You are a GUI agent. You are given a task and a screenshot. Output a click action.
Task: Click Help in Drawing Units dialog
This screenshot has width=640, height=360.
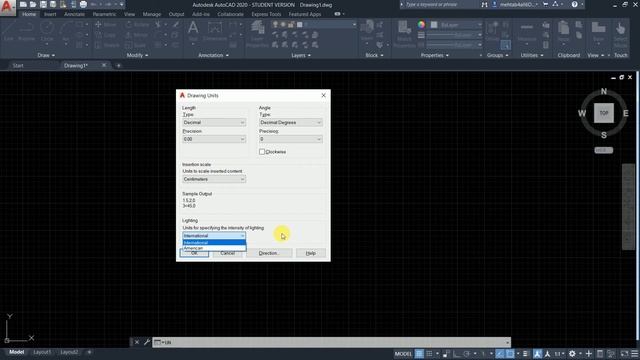[x=311, y=253]
